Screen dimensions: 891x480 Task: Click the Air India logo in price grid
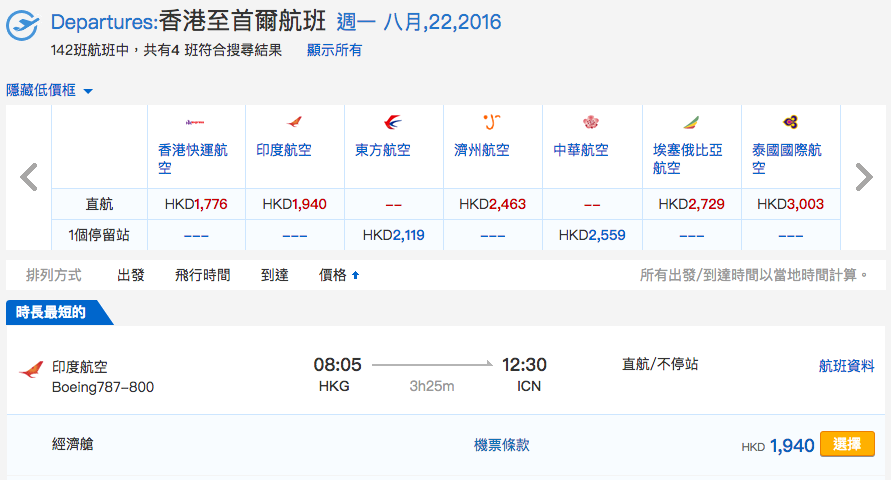(x=294, y=122)
